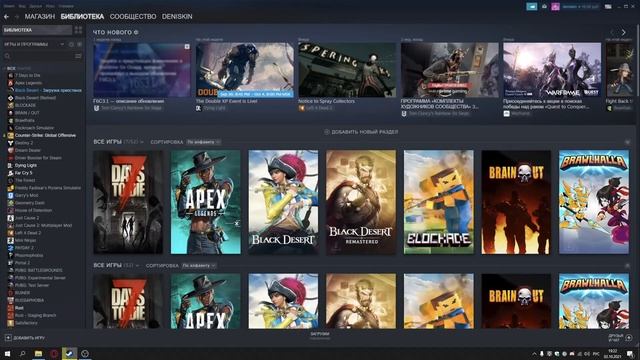
Task: Open File Explorer from taskbar
Action: click(x=38, y=353)
